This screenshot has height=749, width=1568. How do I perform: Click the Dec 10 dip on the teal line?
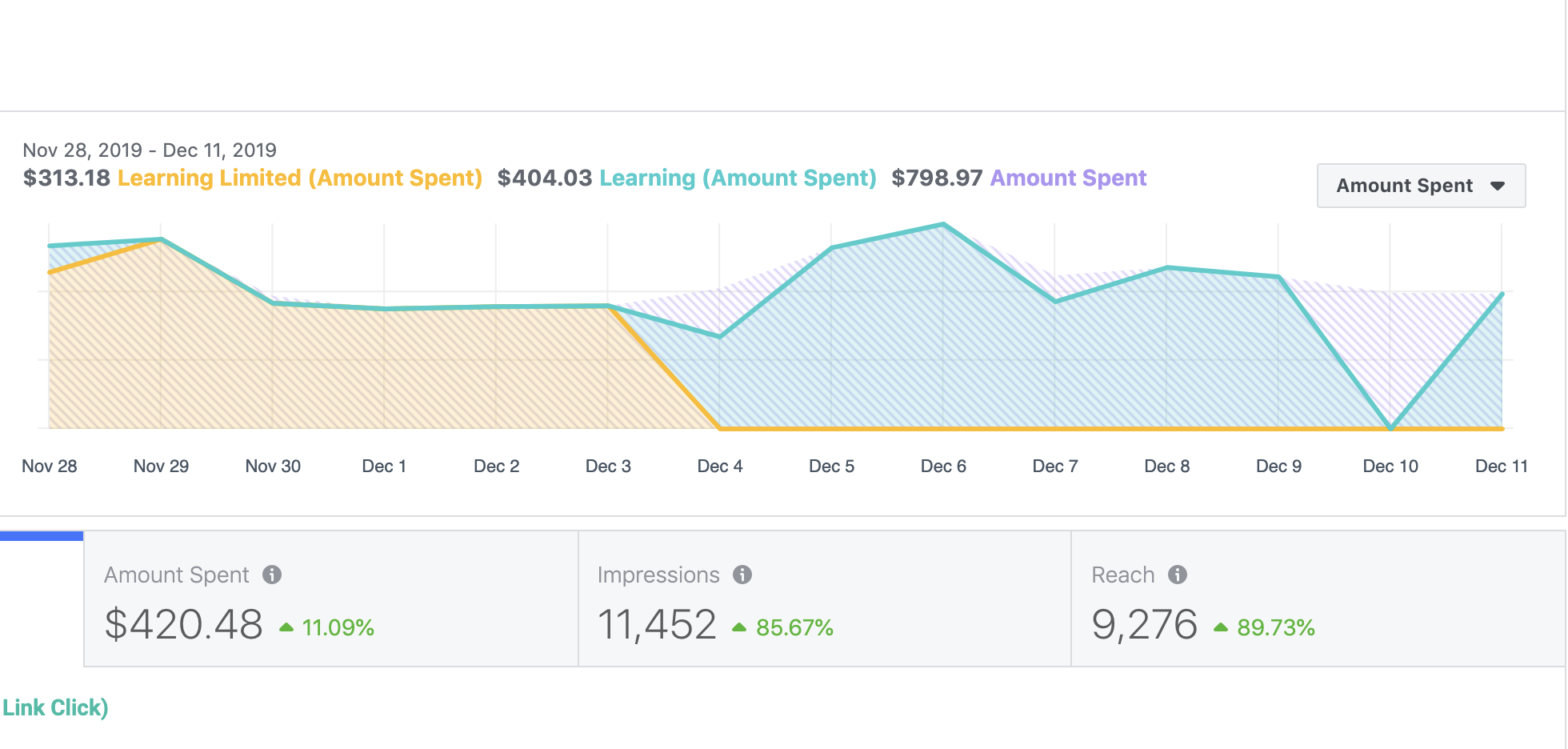[1391, 427]
